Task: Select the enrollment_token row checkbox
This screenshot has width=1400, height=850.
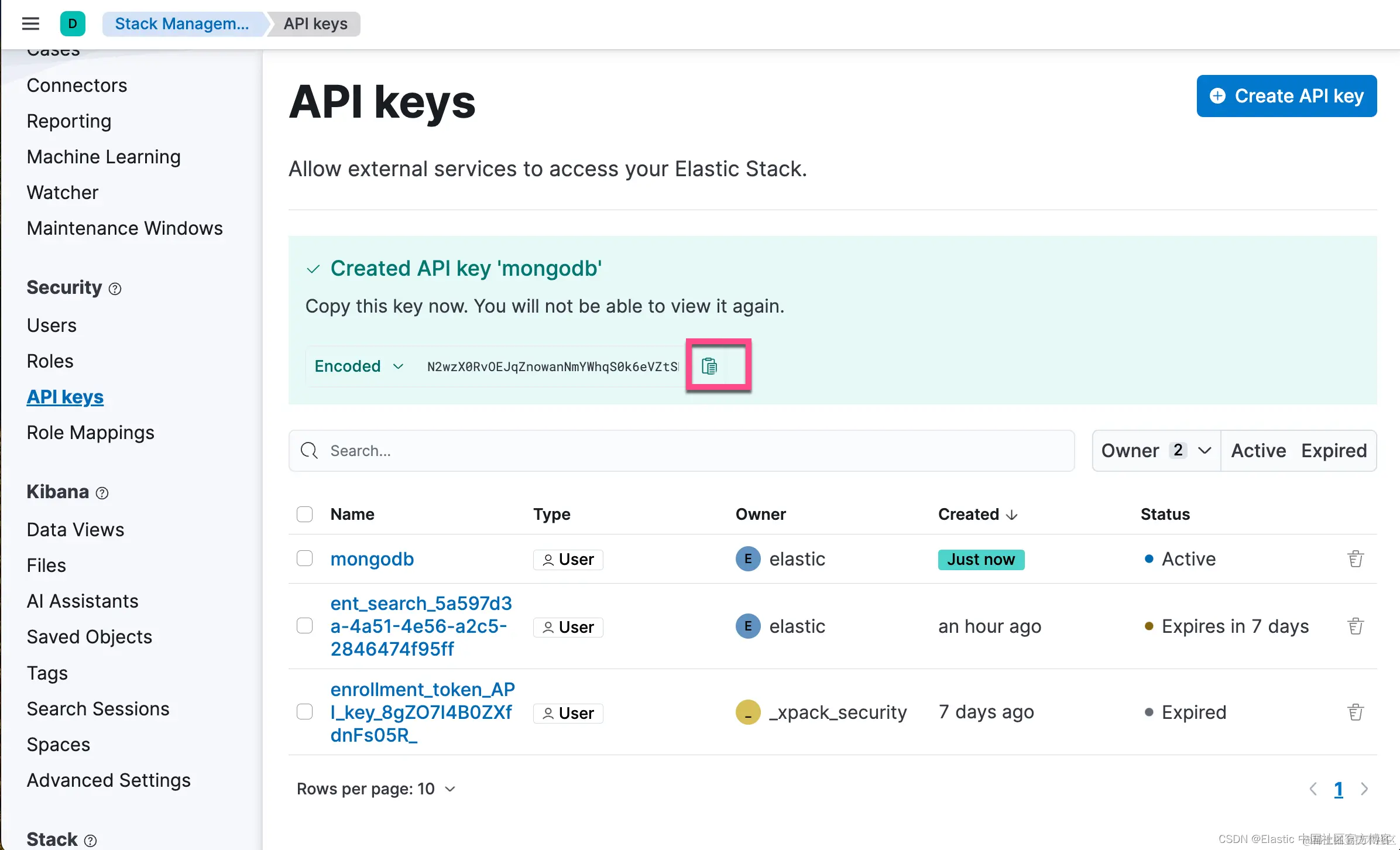Action: [x=304, y=712]
